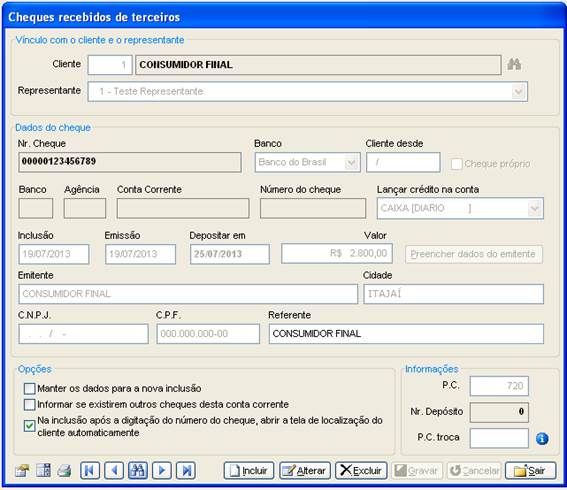Click the Número do cheque field
Screen dimensions: 567x490
click(x=313, y=208)
